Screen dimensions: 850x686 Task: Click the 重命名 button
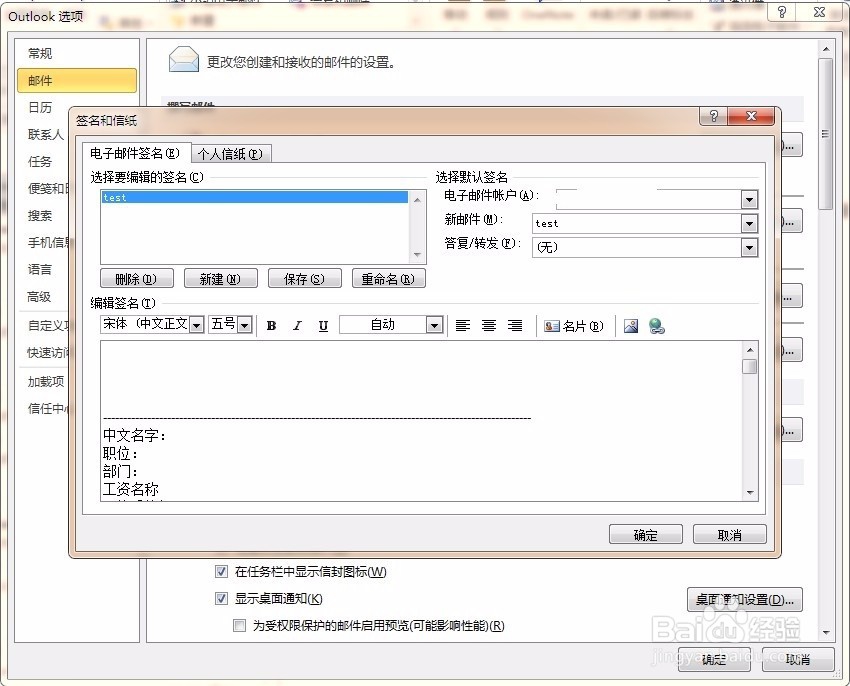(x=388, y=278)
